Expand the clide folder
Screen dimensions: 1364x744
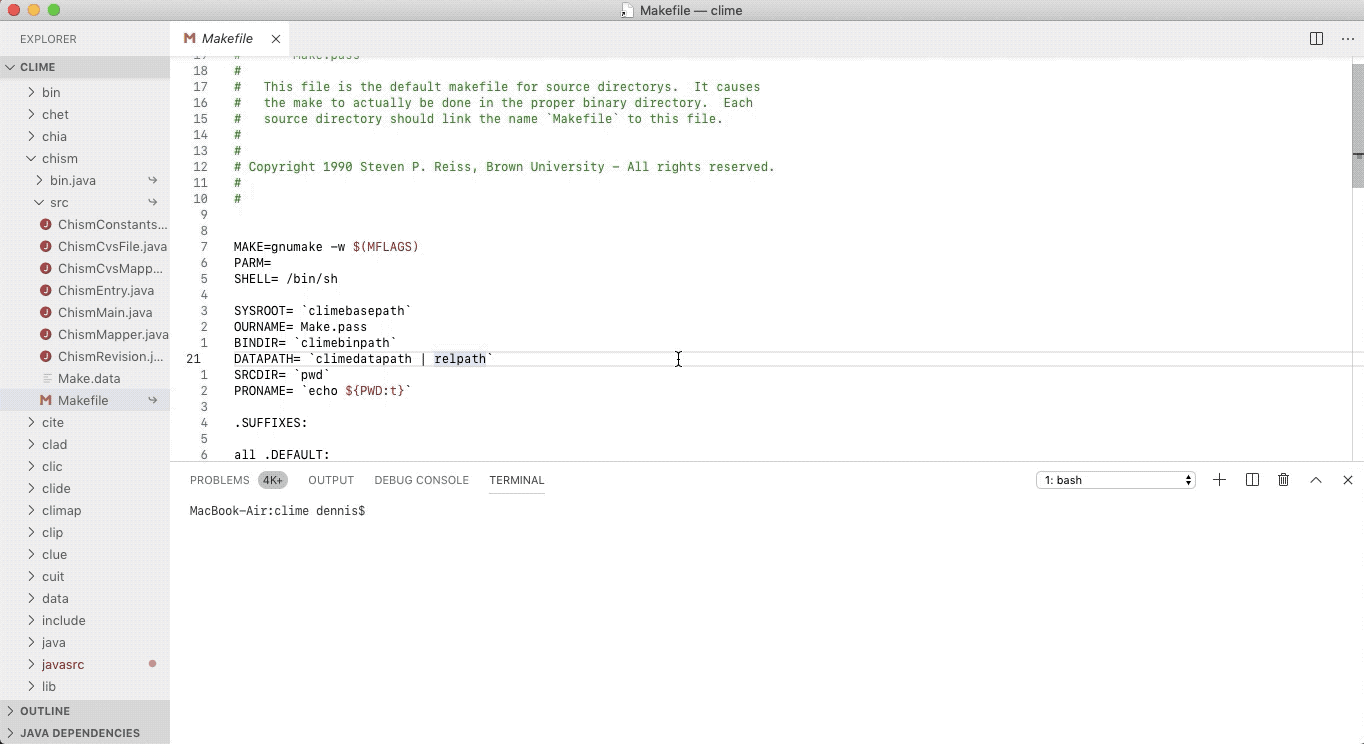(32, 488)
